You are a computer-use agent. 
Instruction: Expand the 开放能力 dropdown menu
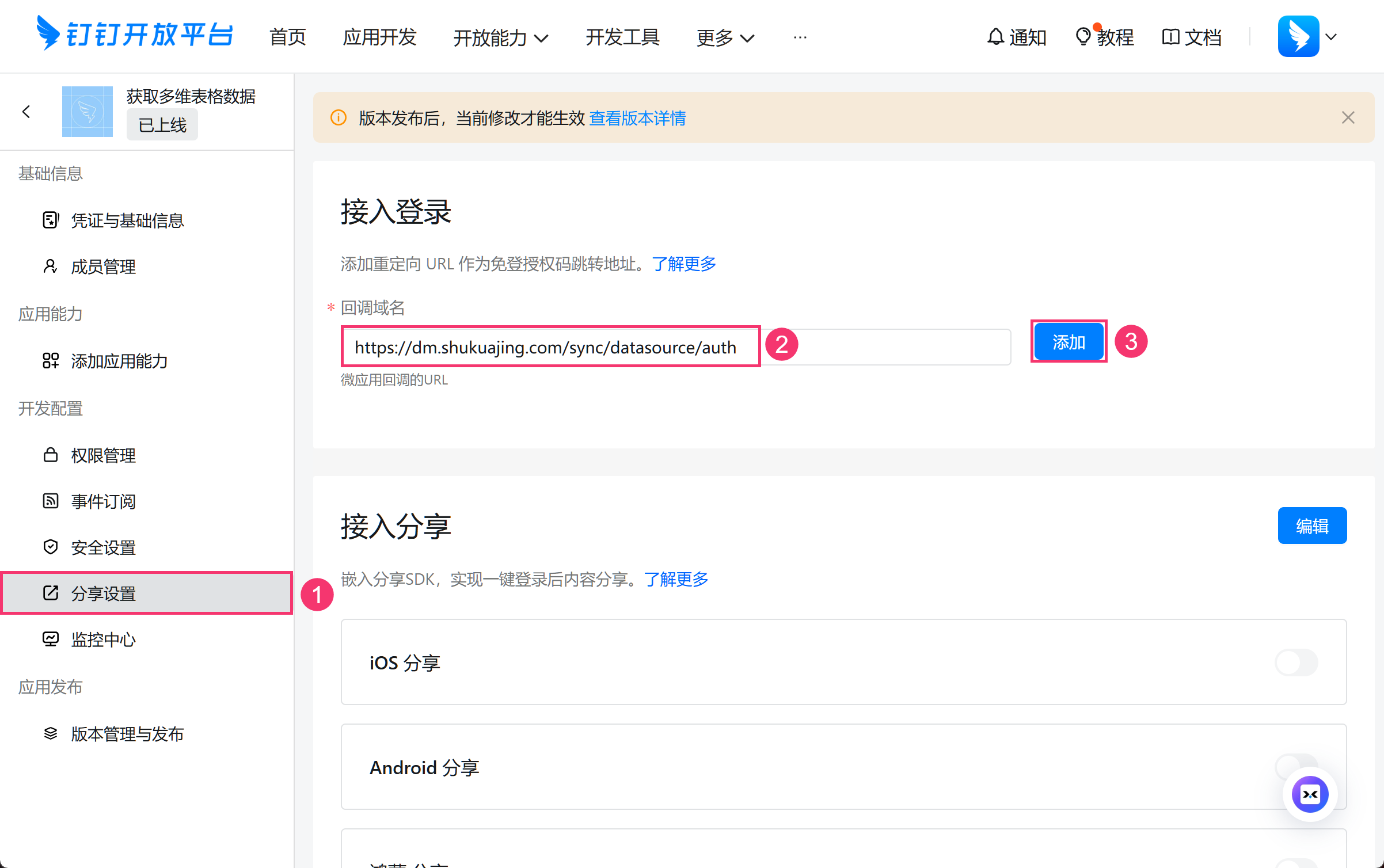click(500, 38)
